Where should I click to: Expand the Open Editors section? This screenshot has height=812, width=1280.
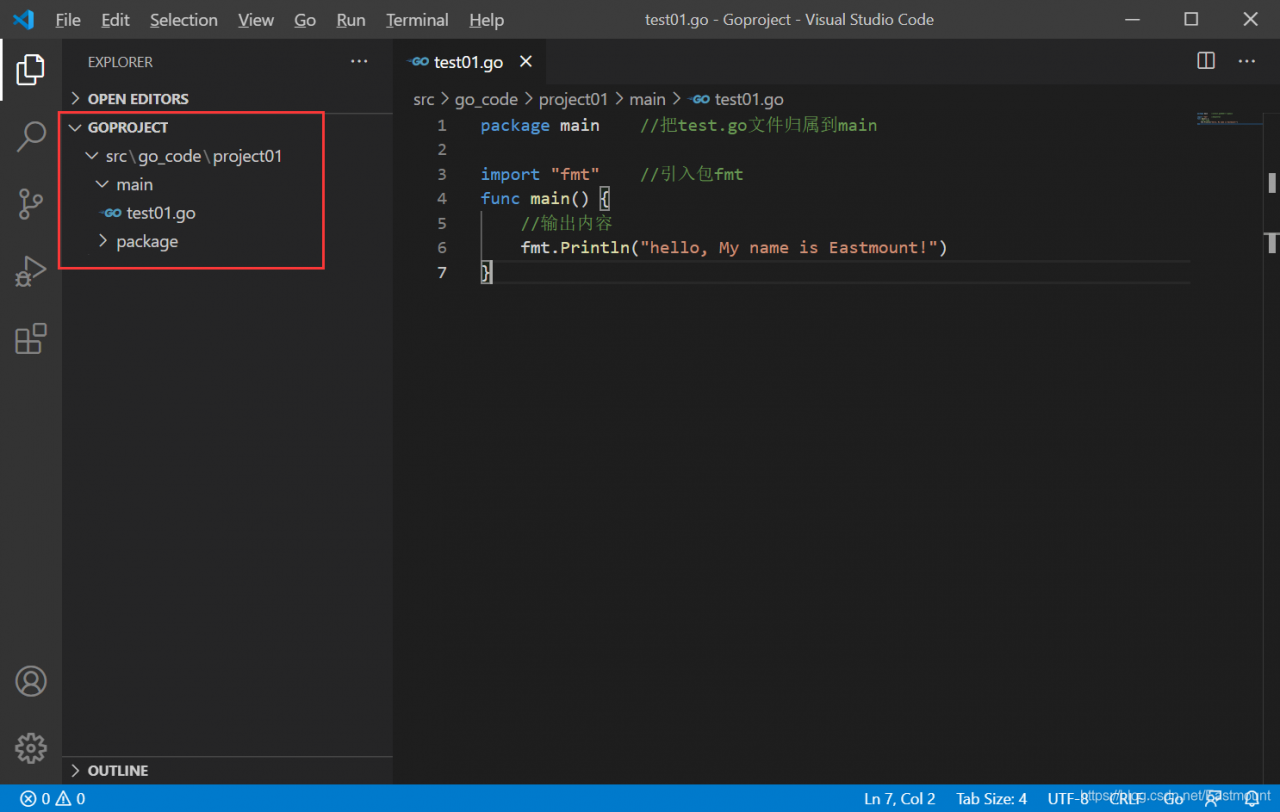coord(137,99)
